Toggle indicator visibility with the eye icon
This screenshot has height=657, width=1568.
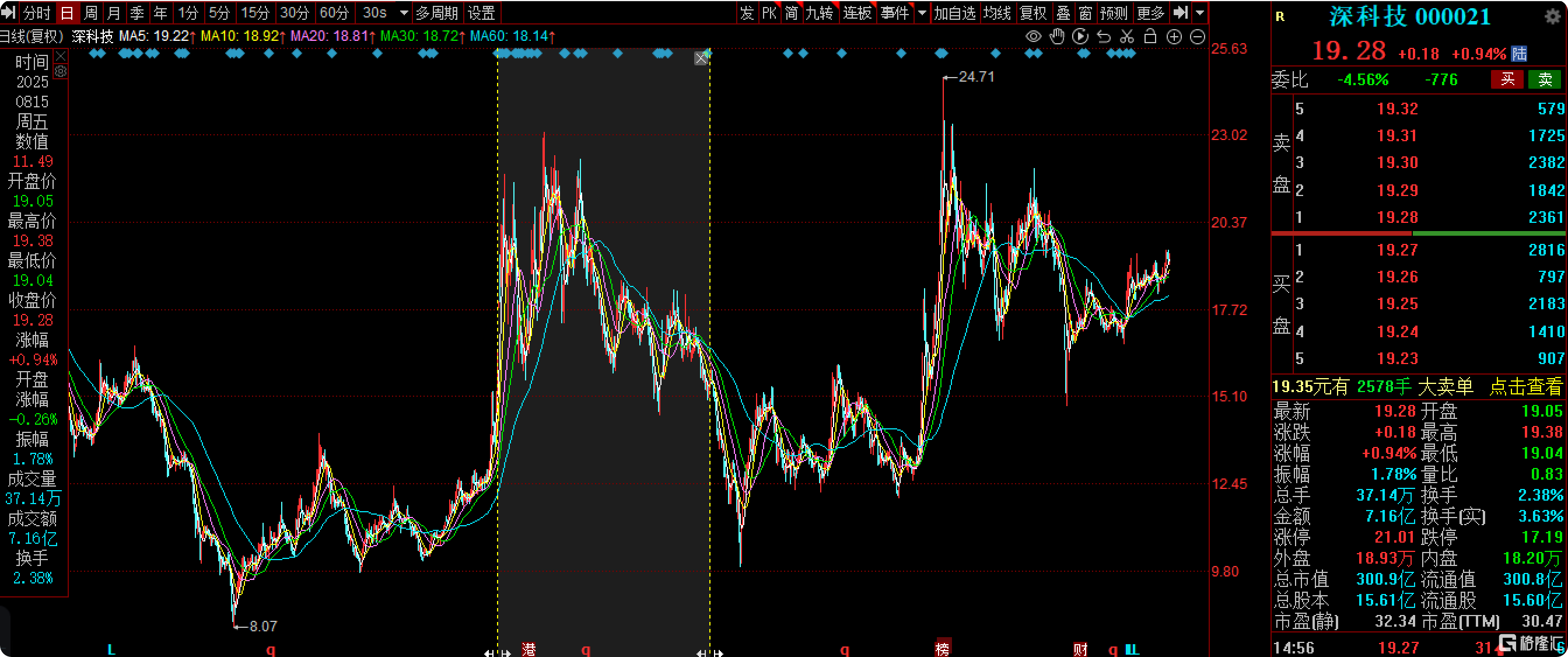1033,37
